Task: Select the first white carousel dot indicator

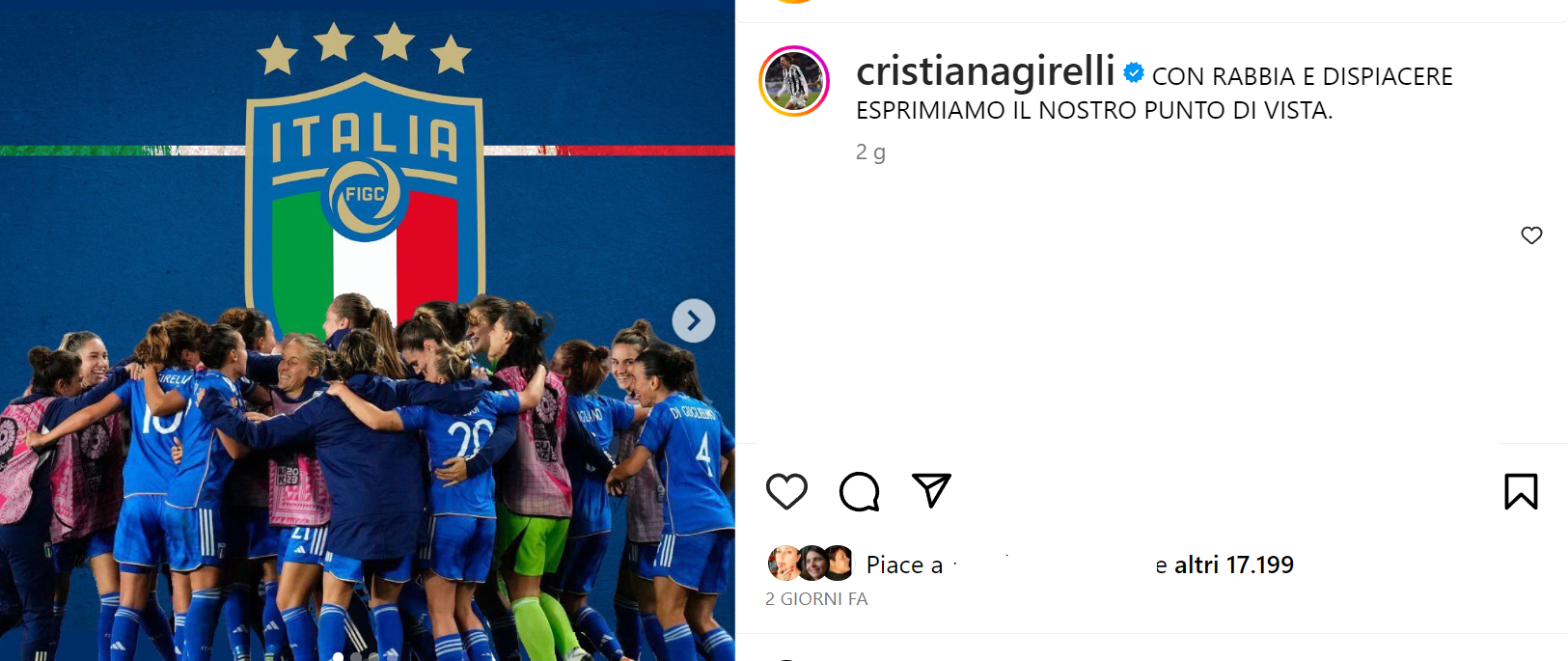Action: (338, 656)
